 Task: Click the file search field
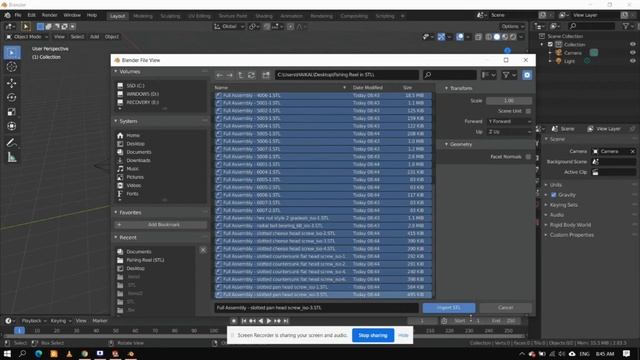coord(449,75)
